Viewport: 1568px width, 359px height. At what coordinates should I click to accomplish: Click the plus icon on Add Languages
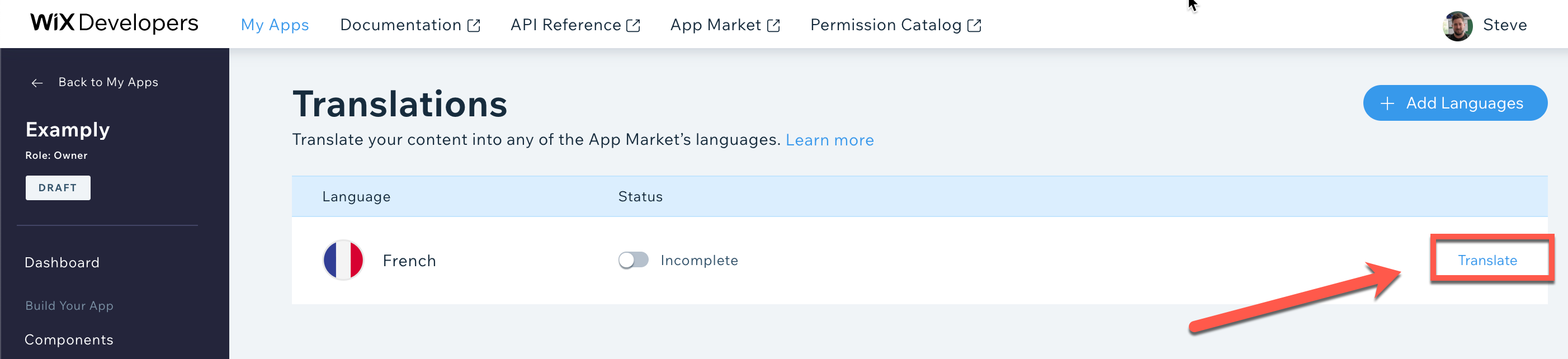click(1387, 103)
